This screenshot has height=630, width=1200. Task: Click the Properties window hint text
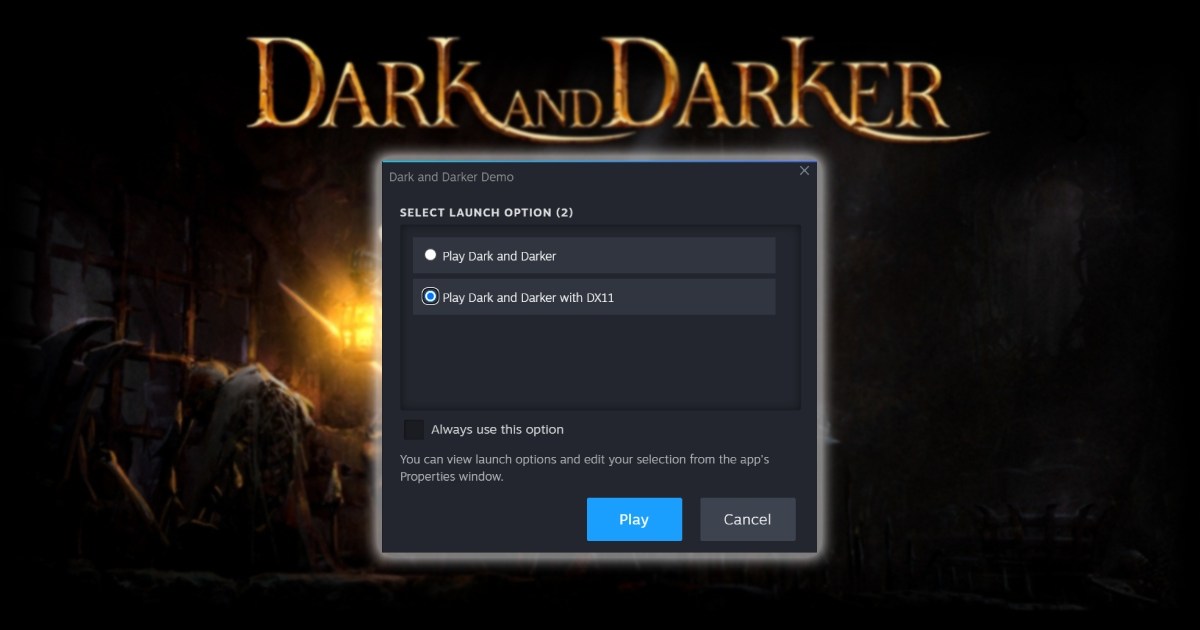[585, 468]
